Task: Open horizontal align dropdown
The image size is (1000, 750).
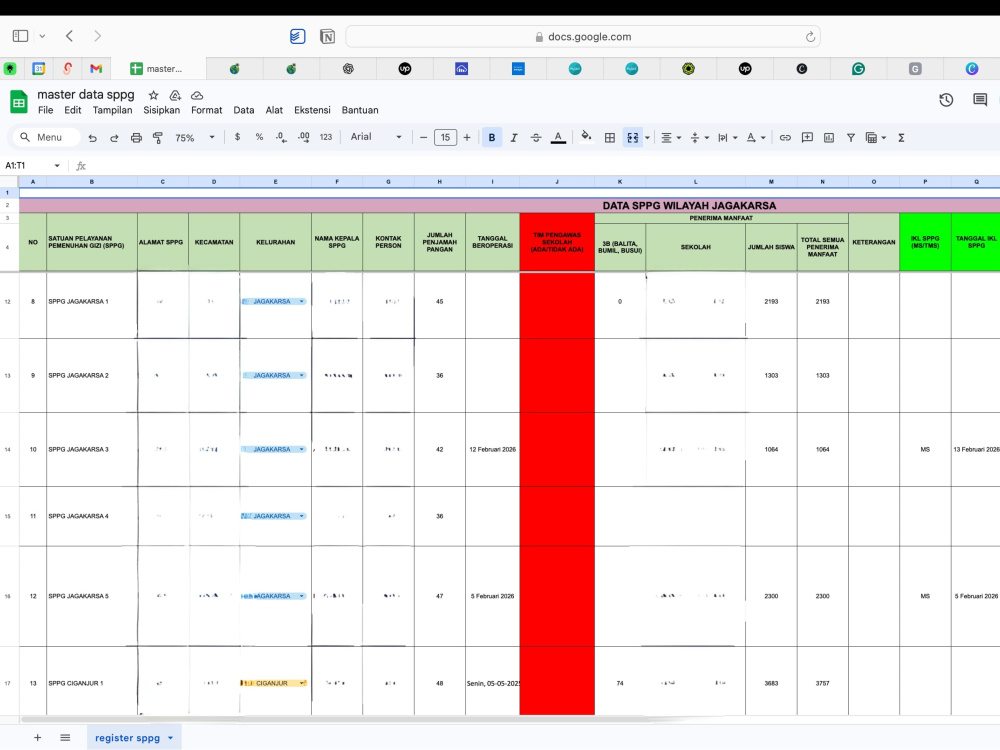Action: coord(671,138)
